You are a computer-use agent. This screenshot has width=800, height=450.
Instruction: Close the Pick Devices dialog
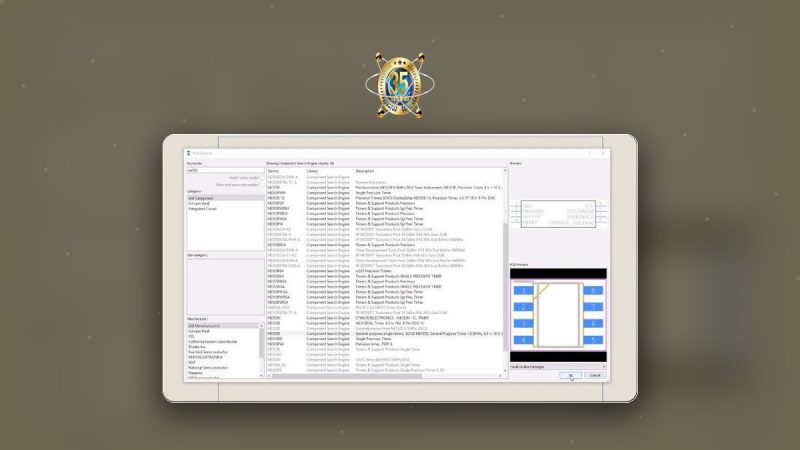(x=603, y=153)
